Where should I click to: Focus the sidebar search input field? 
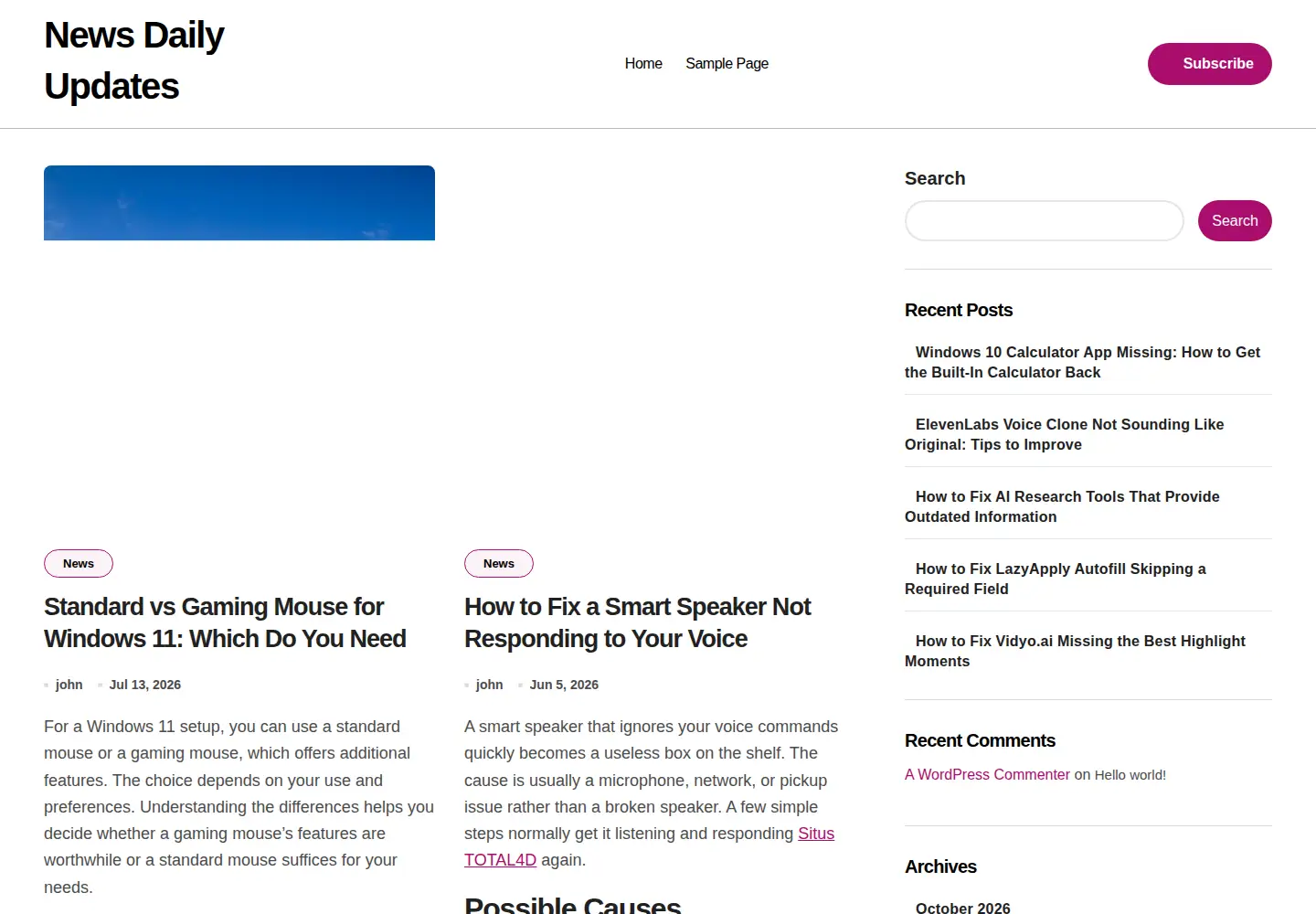point(1044,220)
